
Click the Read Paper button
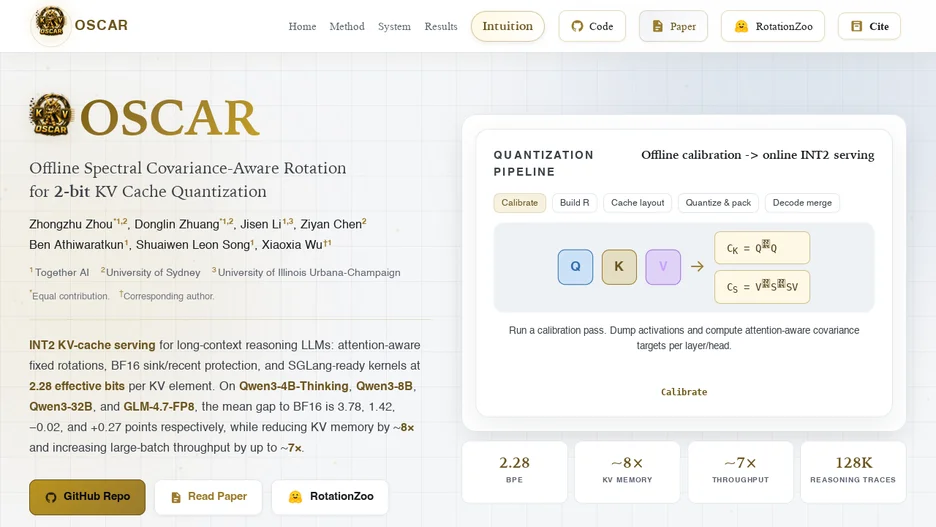tap(208, 497)
